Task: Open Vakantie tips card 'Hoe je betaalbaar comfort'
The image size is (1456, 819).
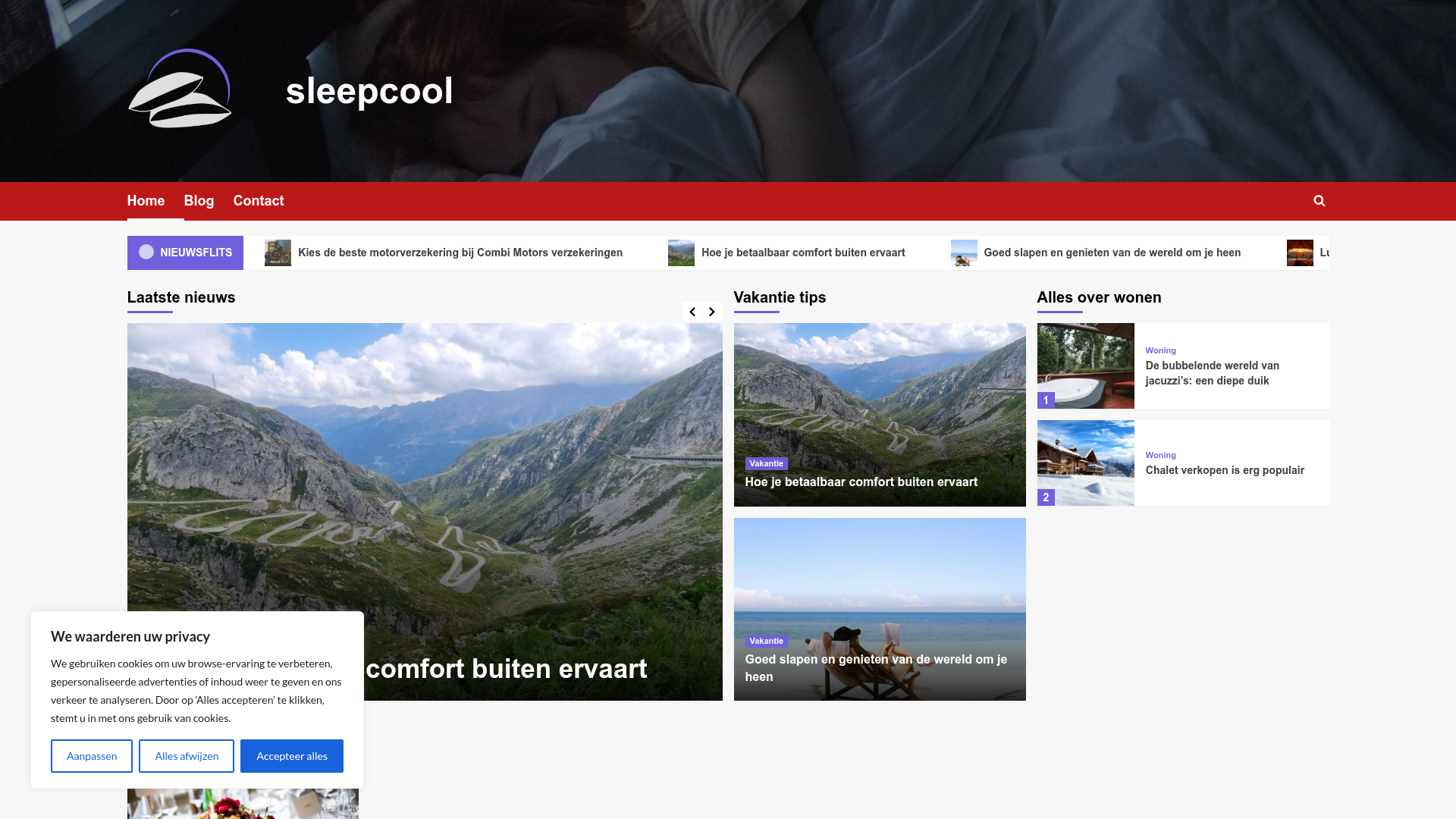Action: coord(861,482)
